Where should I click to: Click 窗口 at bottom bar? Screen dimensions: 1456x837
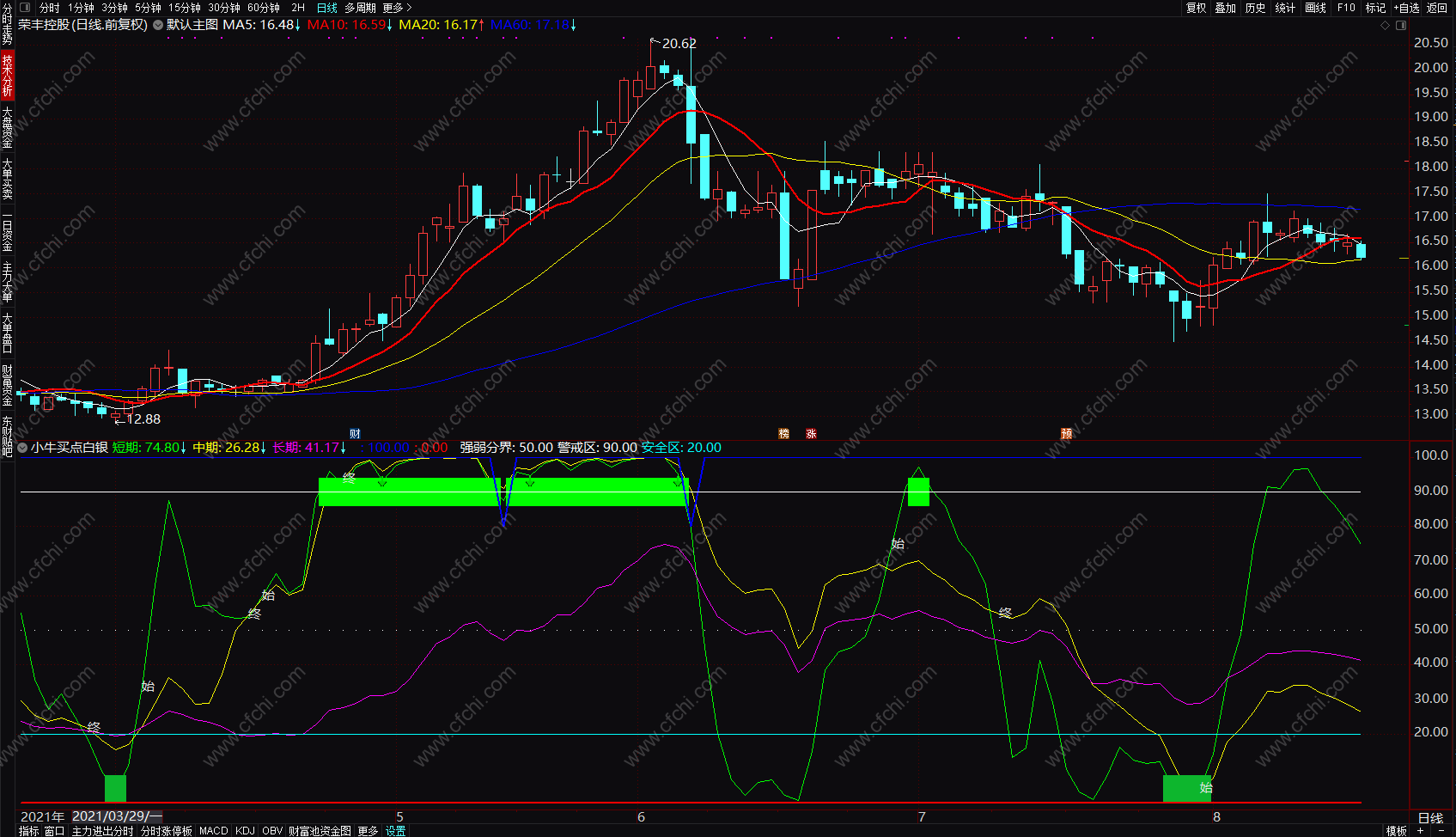coord(54,831)
